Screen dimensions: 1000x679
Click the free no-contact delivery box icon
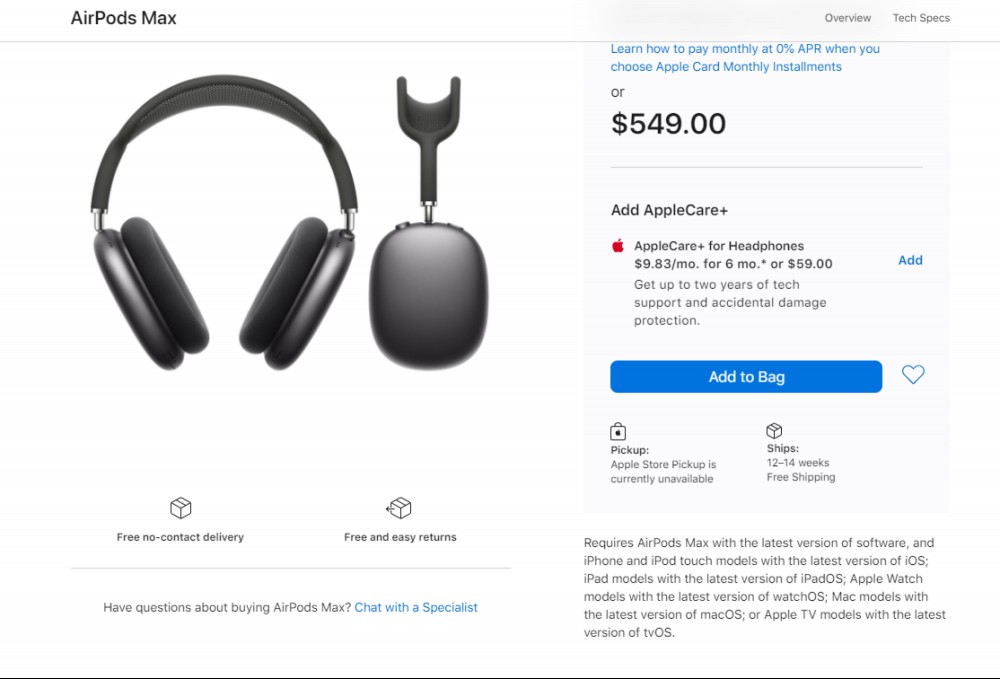click(x=180, y=508)
